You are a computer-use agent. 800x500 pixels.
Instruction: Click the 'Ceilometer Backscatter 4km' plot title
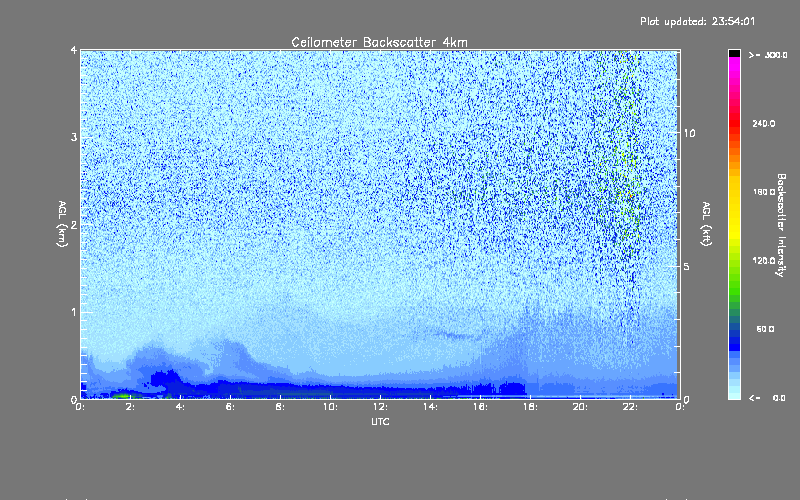click(x=379, y=42)
